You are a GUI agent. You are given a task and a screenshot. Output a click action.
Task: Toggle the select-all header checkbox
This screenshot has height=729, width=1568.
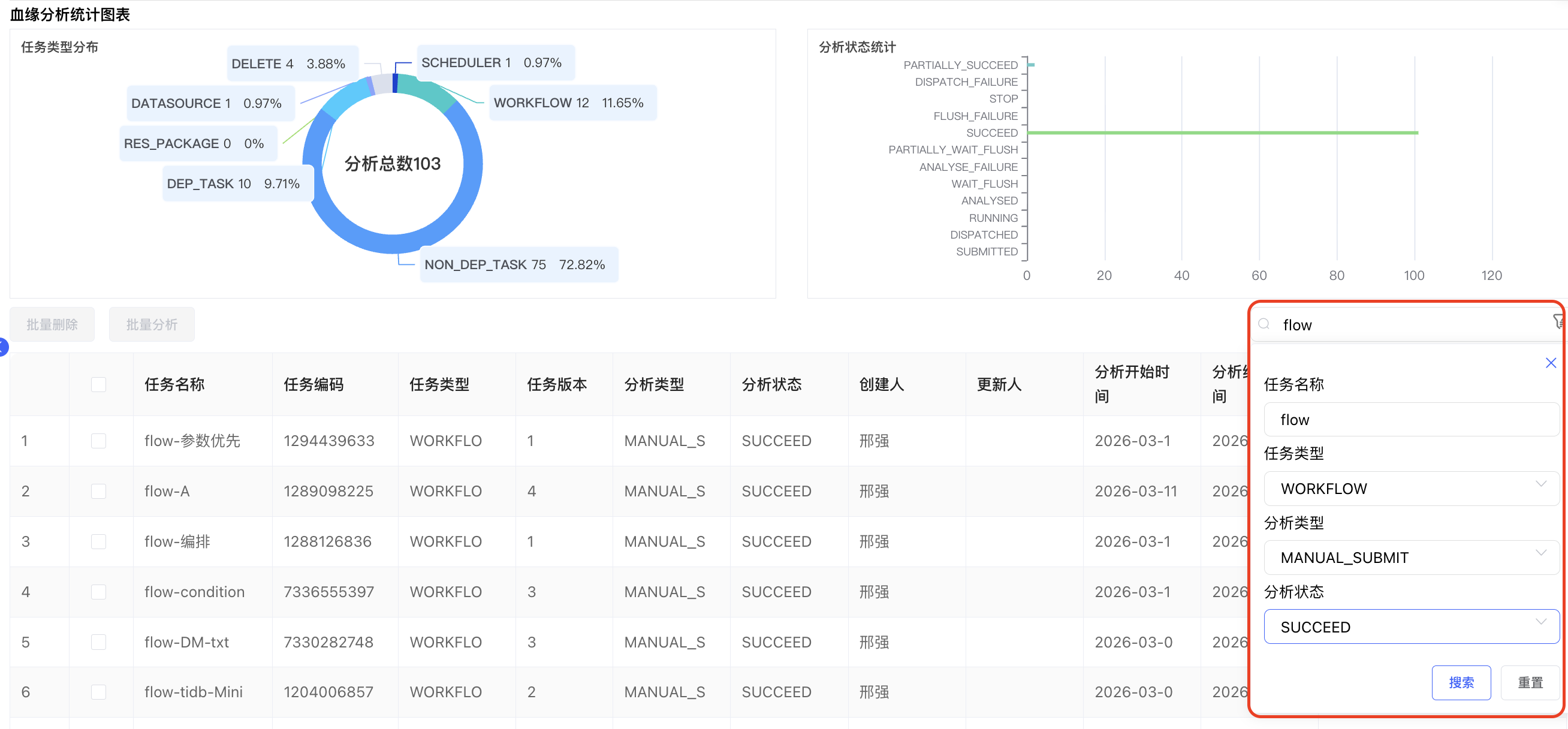tap(99, 384)
